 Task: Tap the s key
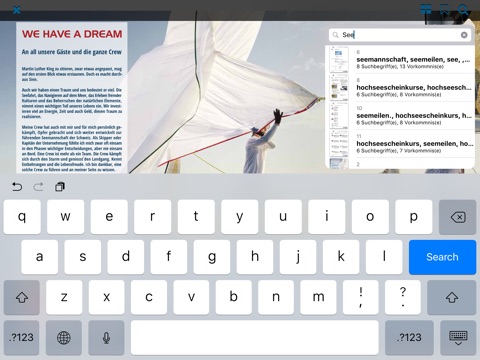(x=82, y=257)
